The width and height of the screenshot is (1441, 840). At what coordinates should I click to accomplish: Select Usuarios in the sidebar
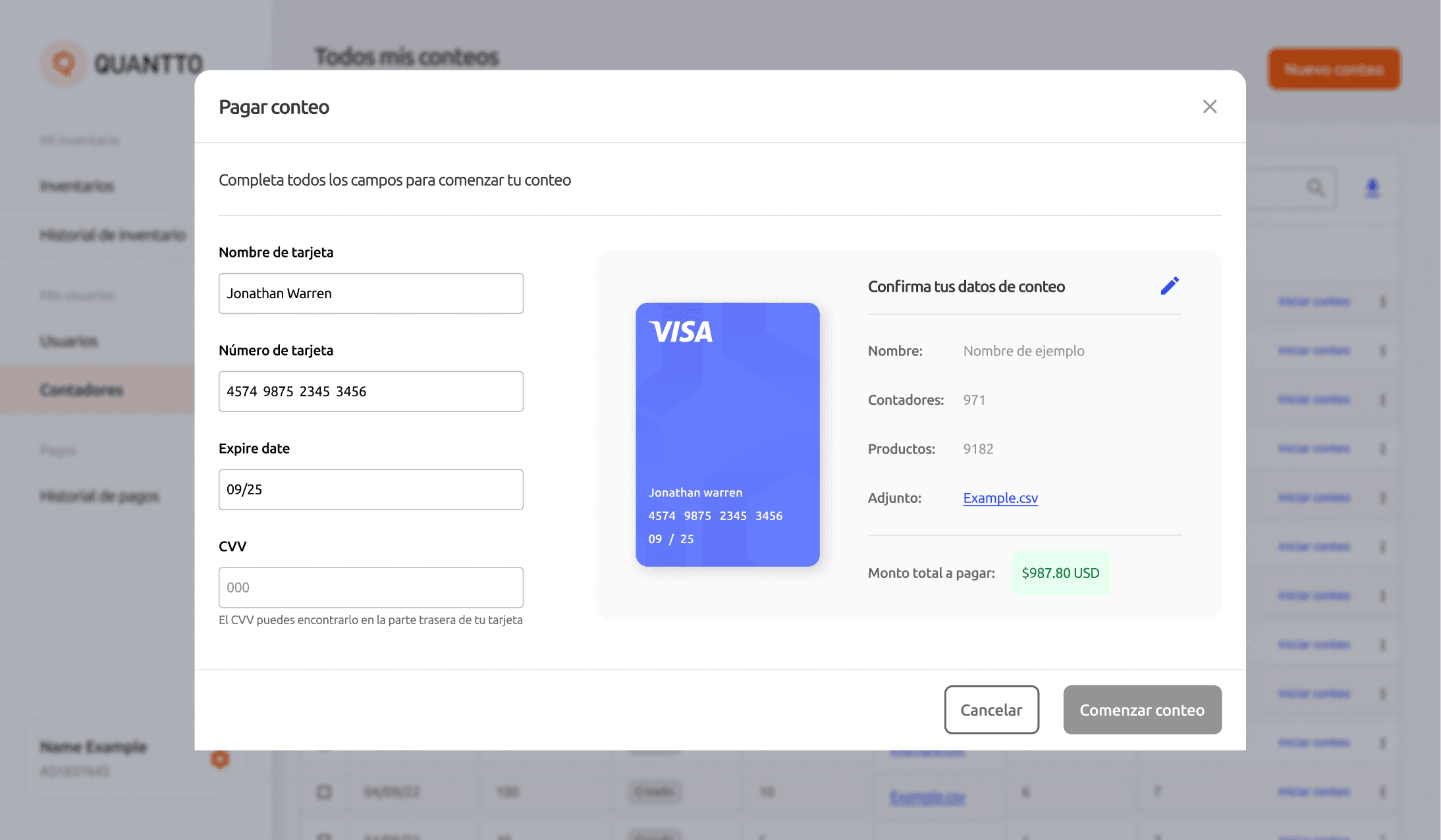[69, 341]
